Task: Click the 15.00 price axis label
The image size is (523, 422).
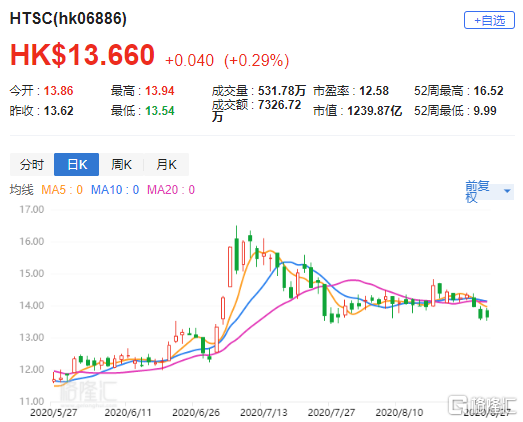Action: tap(32, 274)
